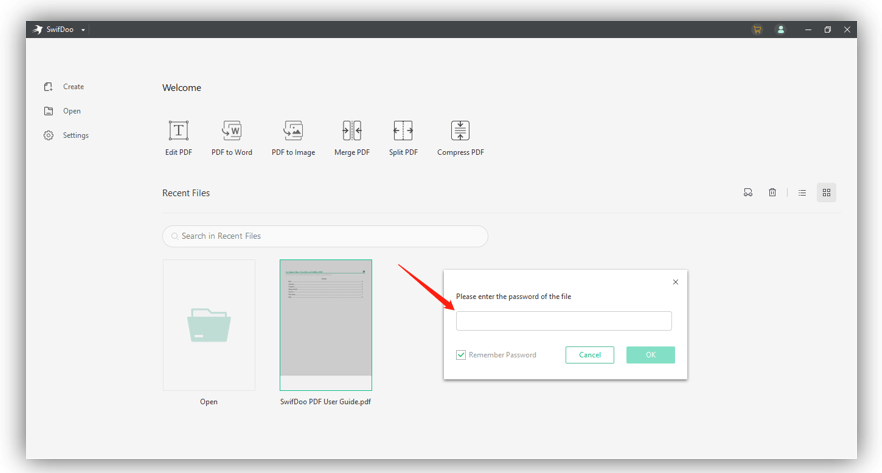Viewport: 882px width, 473px height.
Task: Click Open in the sidebar
Action: [x=62, y=111]
